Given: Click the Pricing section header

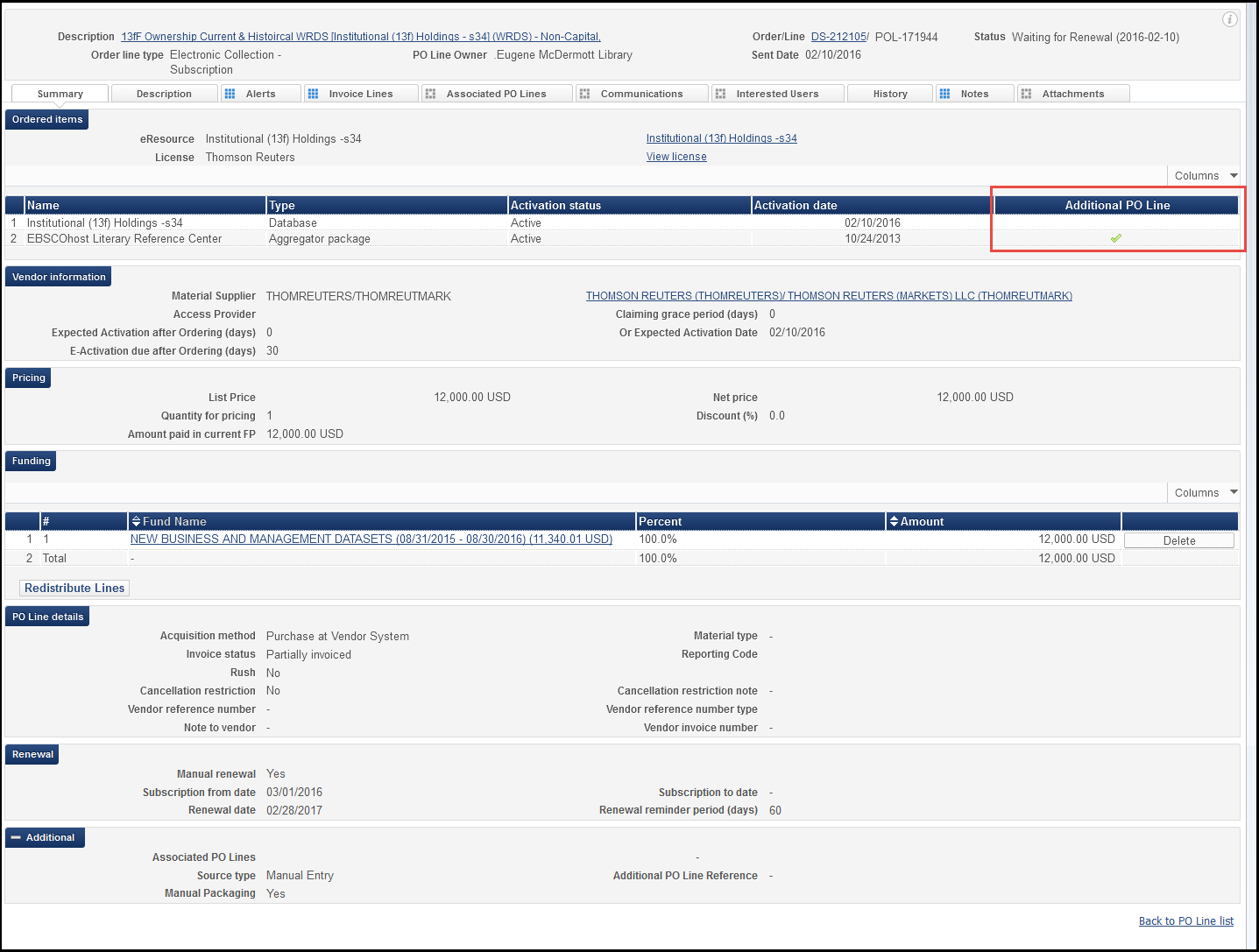Looking at the screenshot, I should click(x=29, y=378).
